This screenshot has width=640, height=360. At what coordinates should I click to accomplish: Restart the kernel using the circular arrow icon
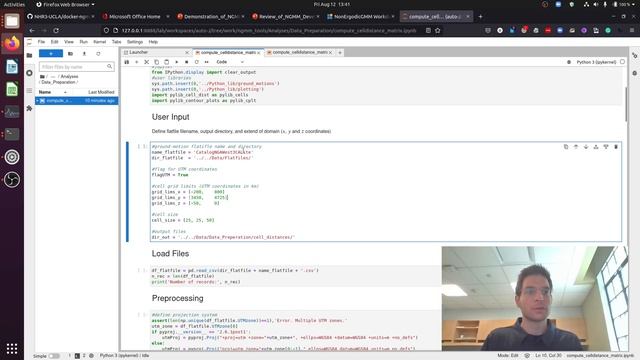[x=197, y=62]
